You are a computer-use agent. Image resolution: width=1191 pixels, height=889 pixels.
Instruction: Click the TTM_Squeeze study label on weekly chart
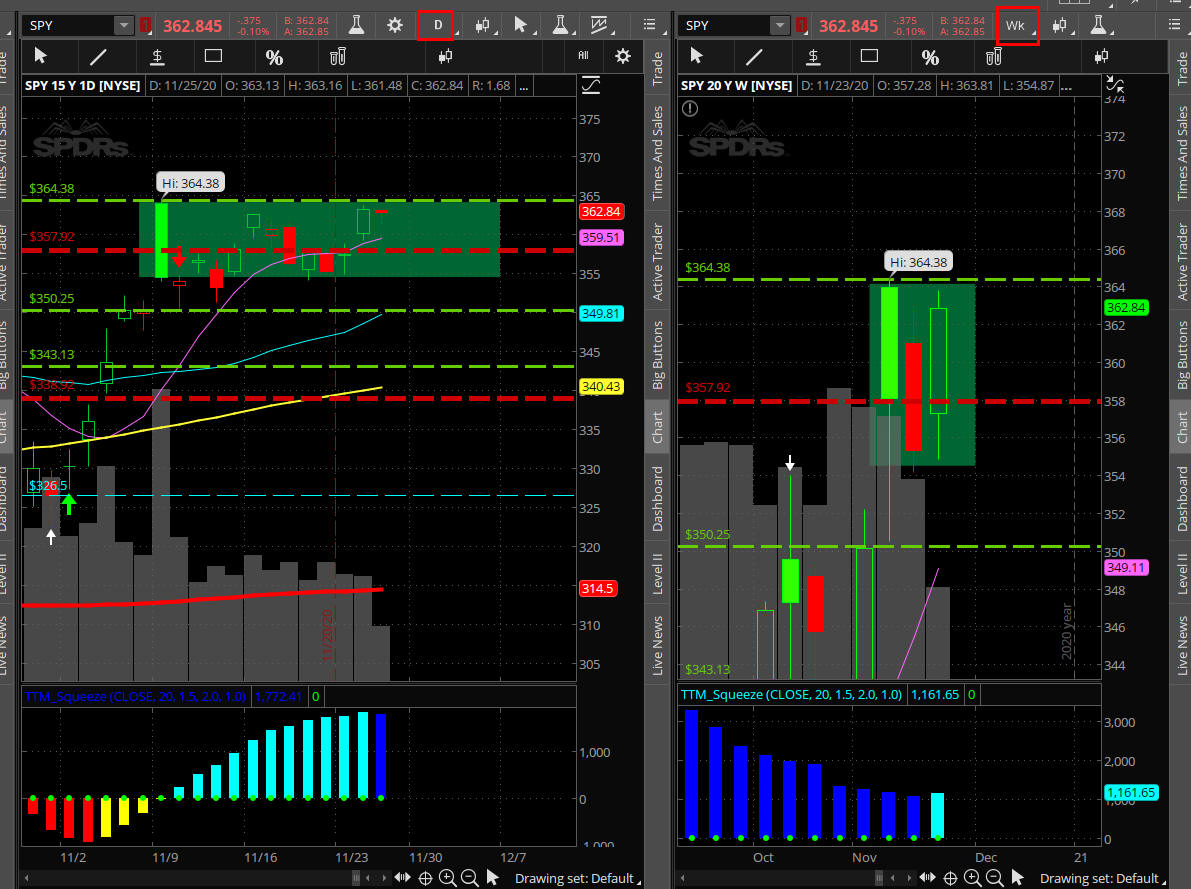[791, 694]
